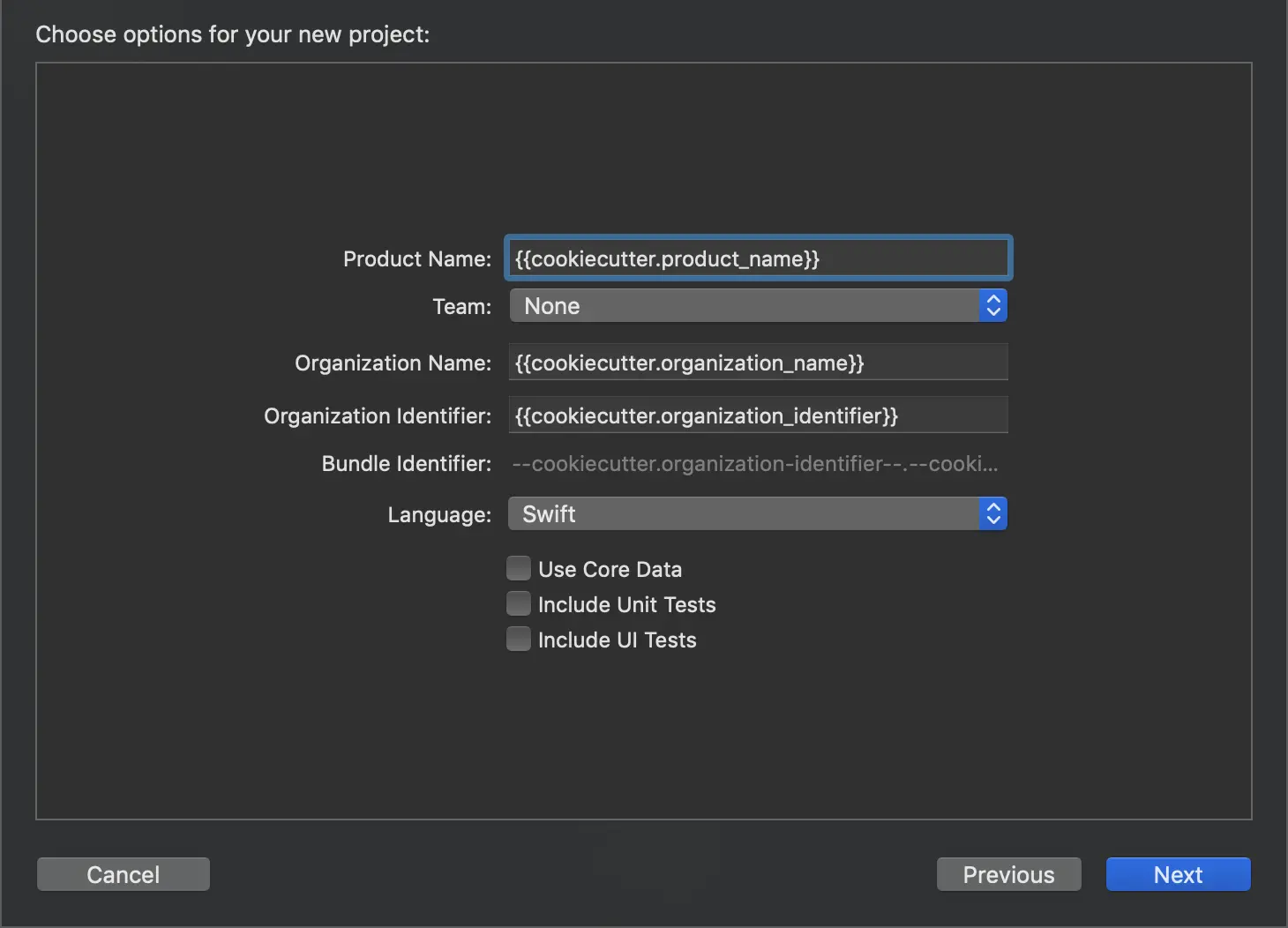Click the "Use Core Data" label text
Image resolution: width=1288 pixels, height=928 pixels.
pos(610,570)
